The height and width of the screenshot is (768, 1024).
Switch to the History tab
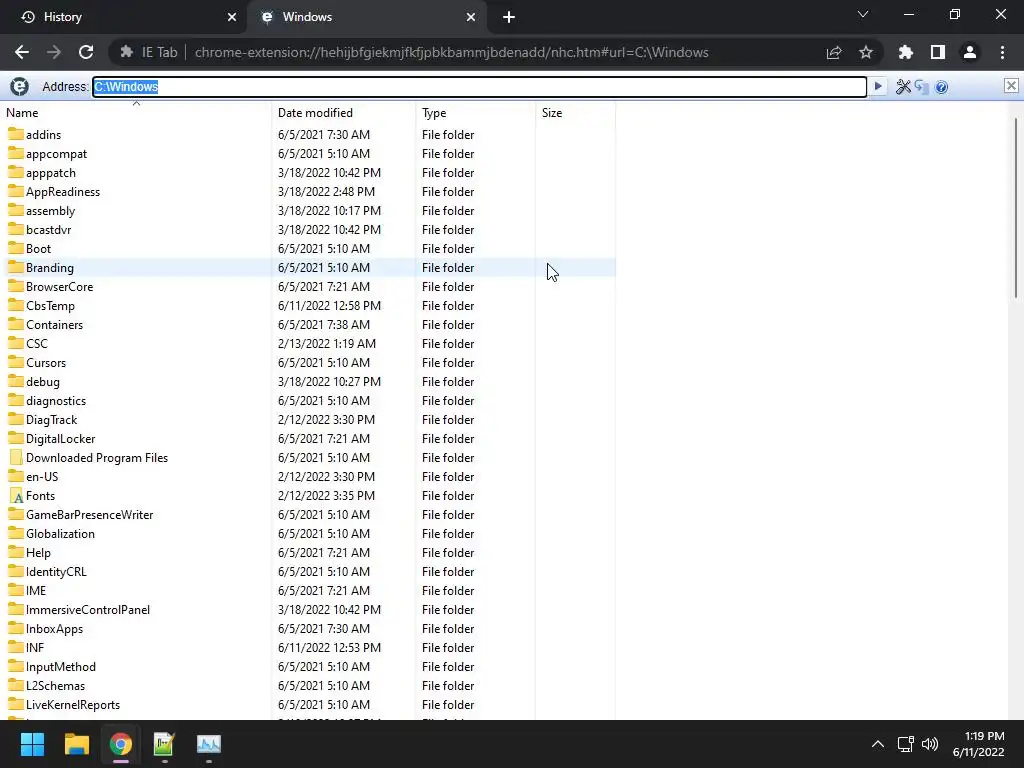[124, 17]
